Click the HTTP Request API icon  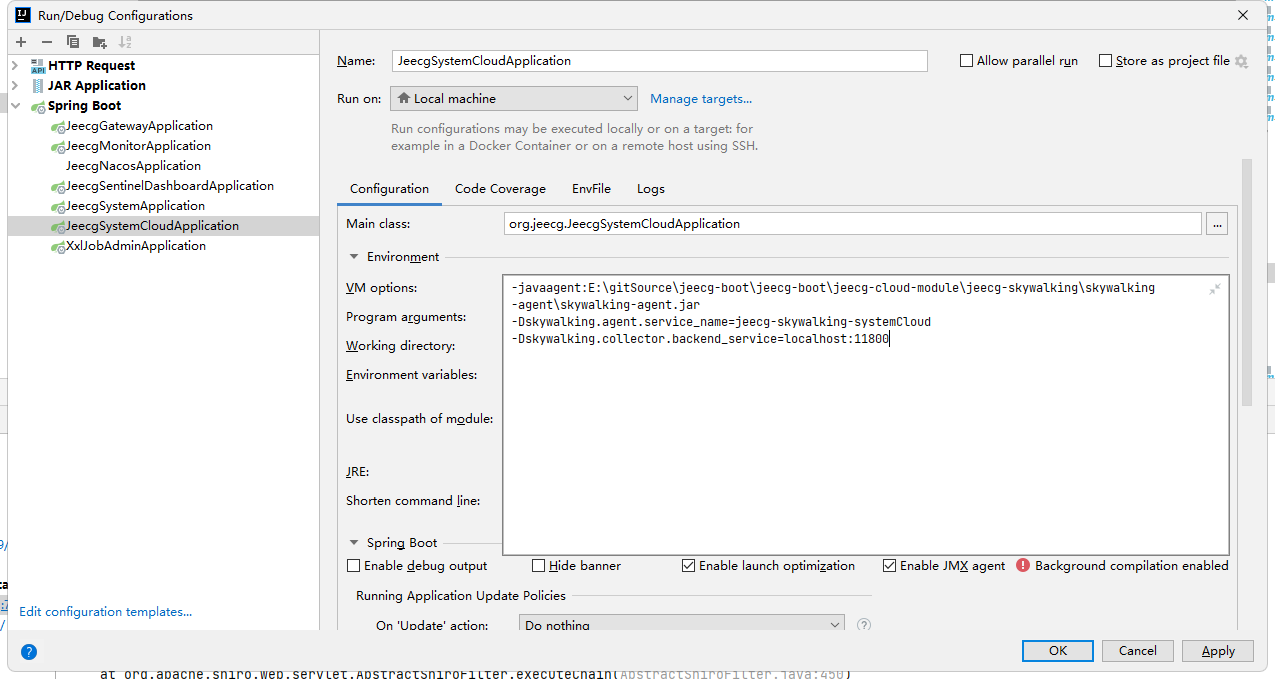click(x=38, y=66)
